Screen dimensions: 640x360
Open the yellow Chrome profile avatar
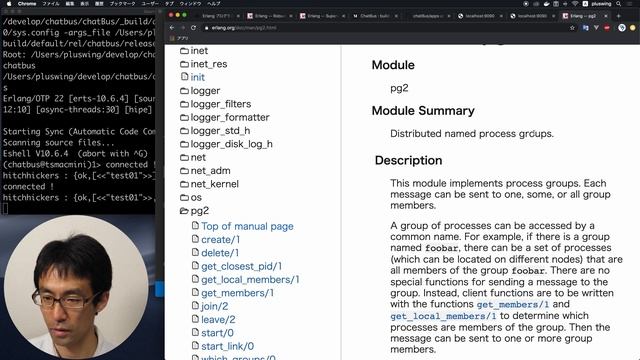pyautogui.click(x=633, y=28)
